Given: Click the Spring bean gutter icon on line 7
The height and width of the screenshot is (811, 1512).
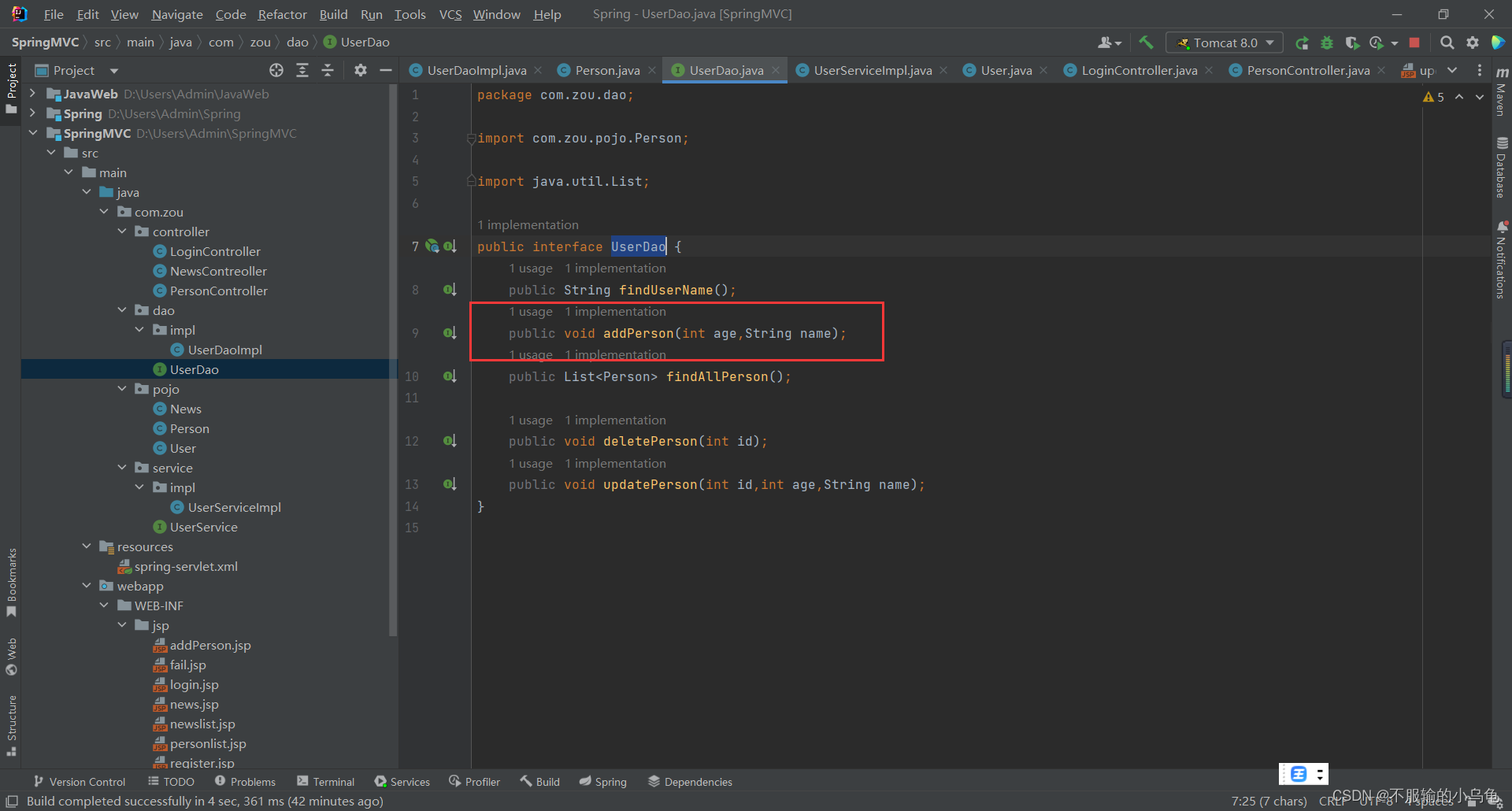Looking at the screenshot, I should click(x=432, y=246).
